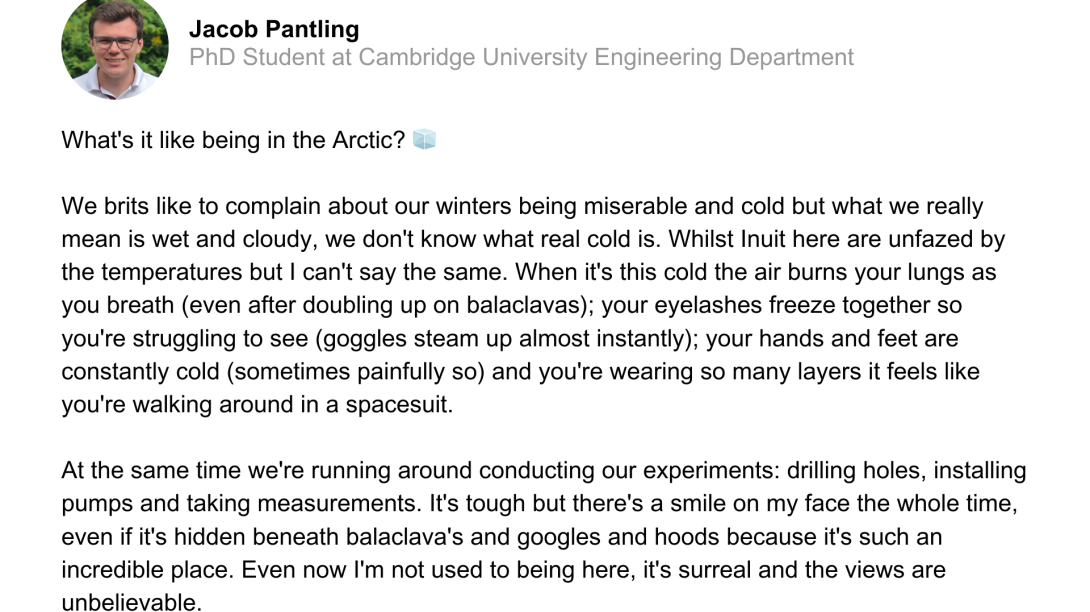This screenshot has height=612, width=1090.
Task: Click the PhD Student at Cambridge headline
Action: pyautogui.click(x=521, y=57)
